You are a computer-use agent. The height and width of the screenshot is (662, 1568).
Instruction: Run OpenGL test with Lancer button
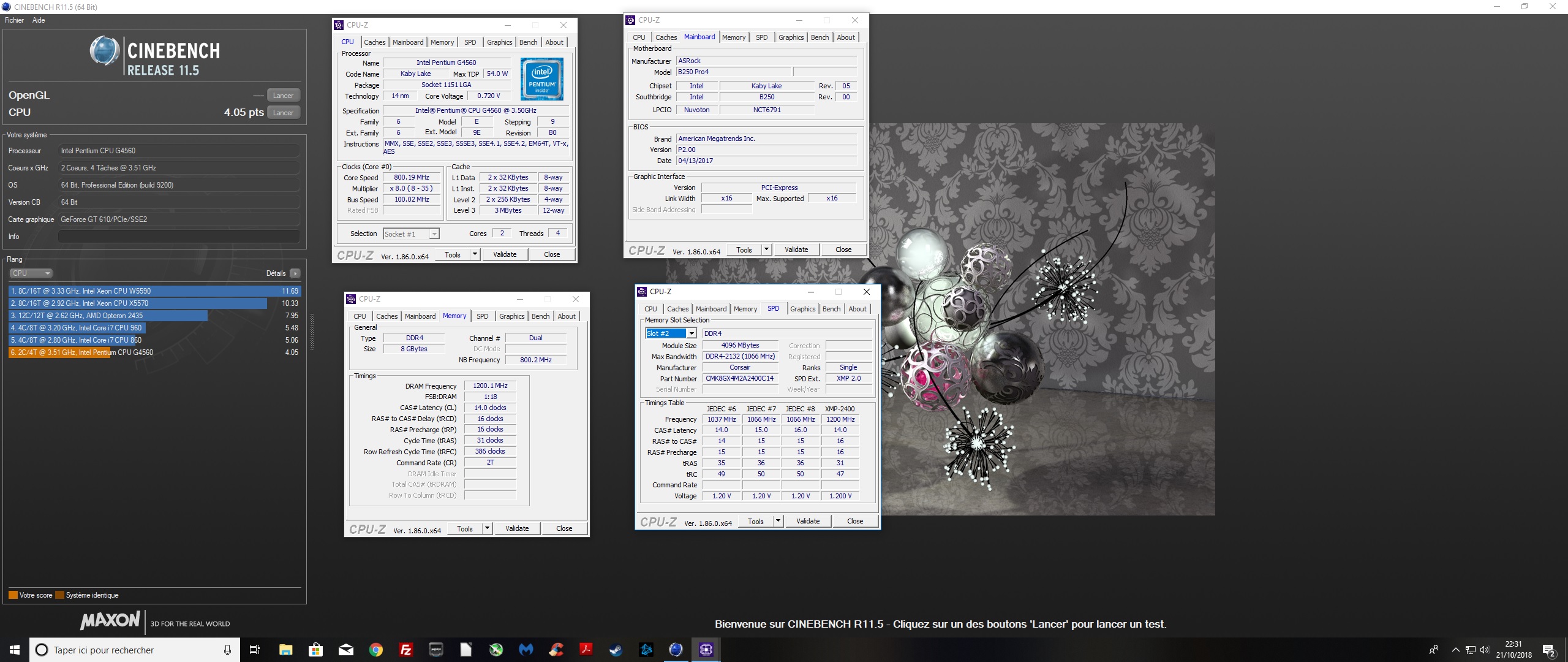(283, 96)
